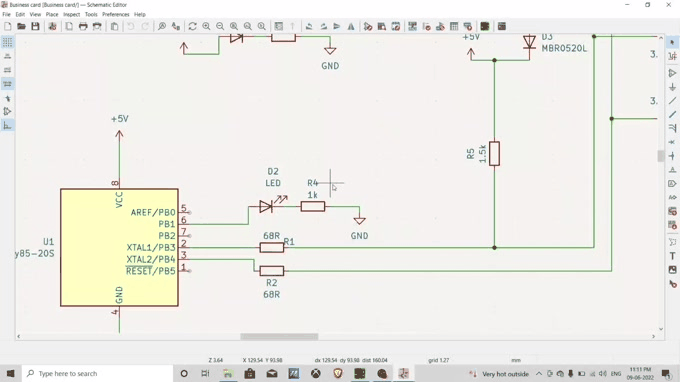
Task: Rotate selection counter-clockwise
Action: coord(309,26)
